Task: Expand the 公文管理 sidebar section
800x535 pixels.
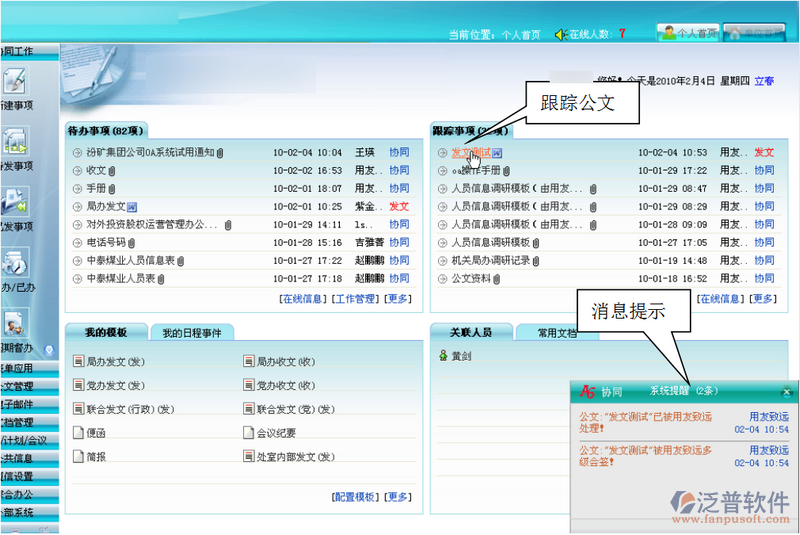Action: click(x=18, y=386)
